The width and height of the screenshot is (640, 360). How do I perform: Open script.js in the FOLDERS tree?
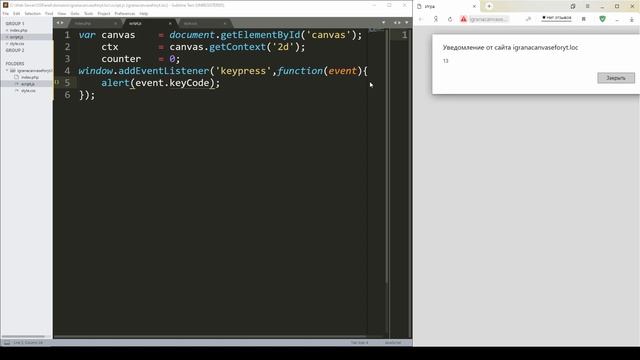pyautogui.click(x=28, y=84)
